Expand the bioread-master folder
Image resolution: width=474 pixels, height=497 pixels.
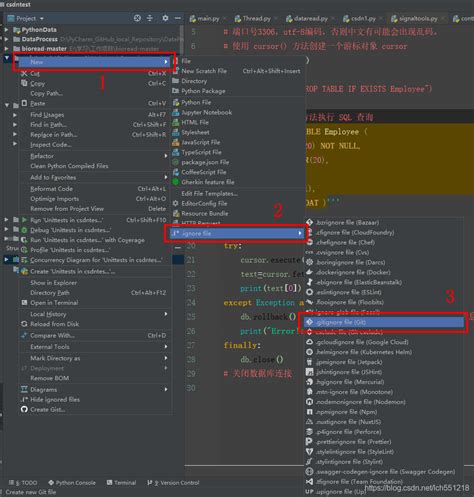6,49
